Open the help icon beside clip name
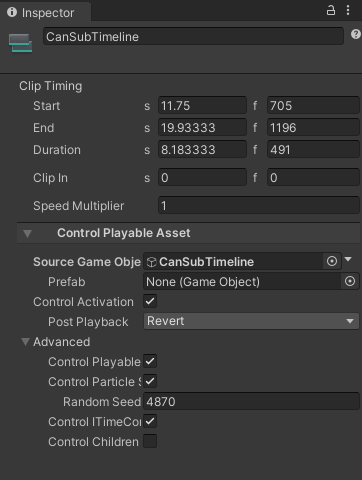 pyautogui.click(x=356, y=34)
